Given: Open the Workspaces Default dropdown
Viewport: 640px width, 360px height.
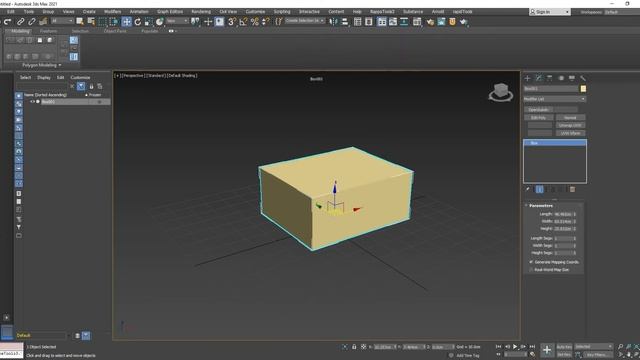Looking at the screenshot, I should (621, 12).
